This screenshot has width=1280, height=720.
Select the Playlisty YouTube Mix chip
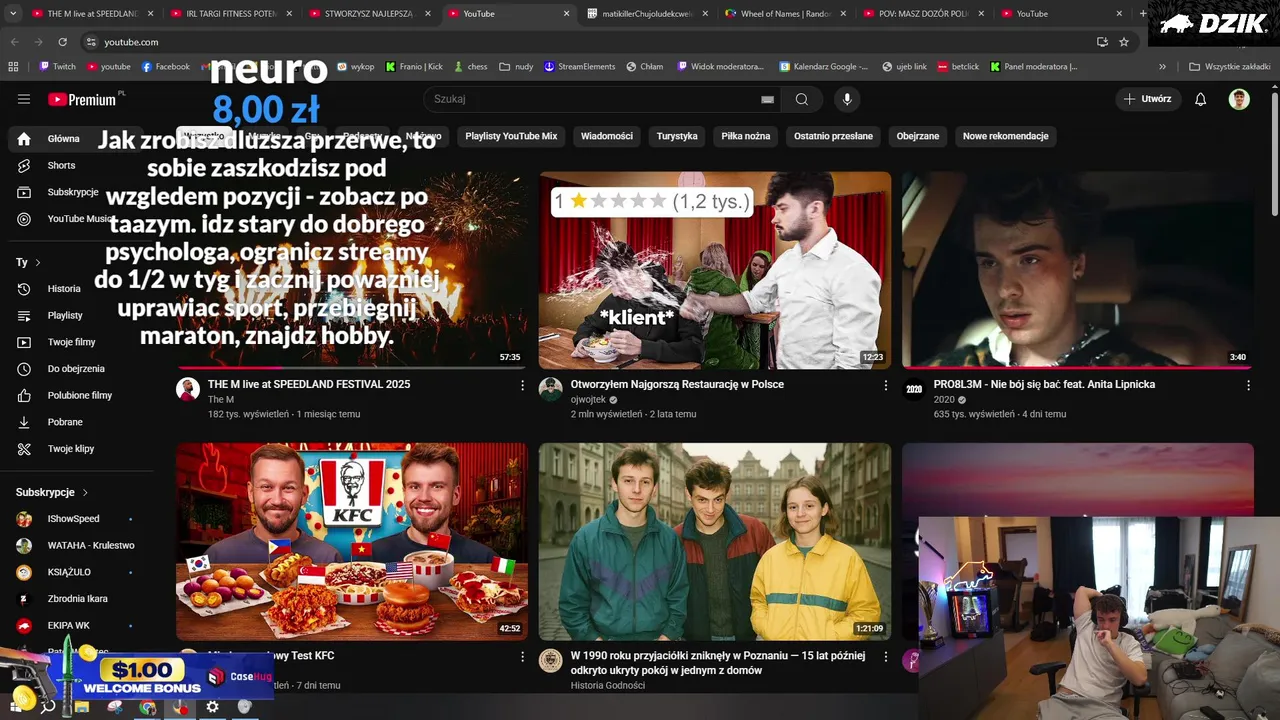click(x=511, y=136)
